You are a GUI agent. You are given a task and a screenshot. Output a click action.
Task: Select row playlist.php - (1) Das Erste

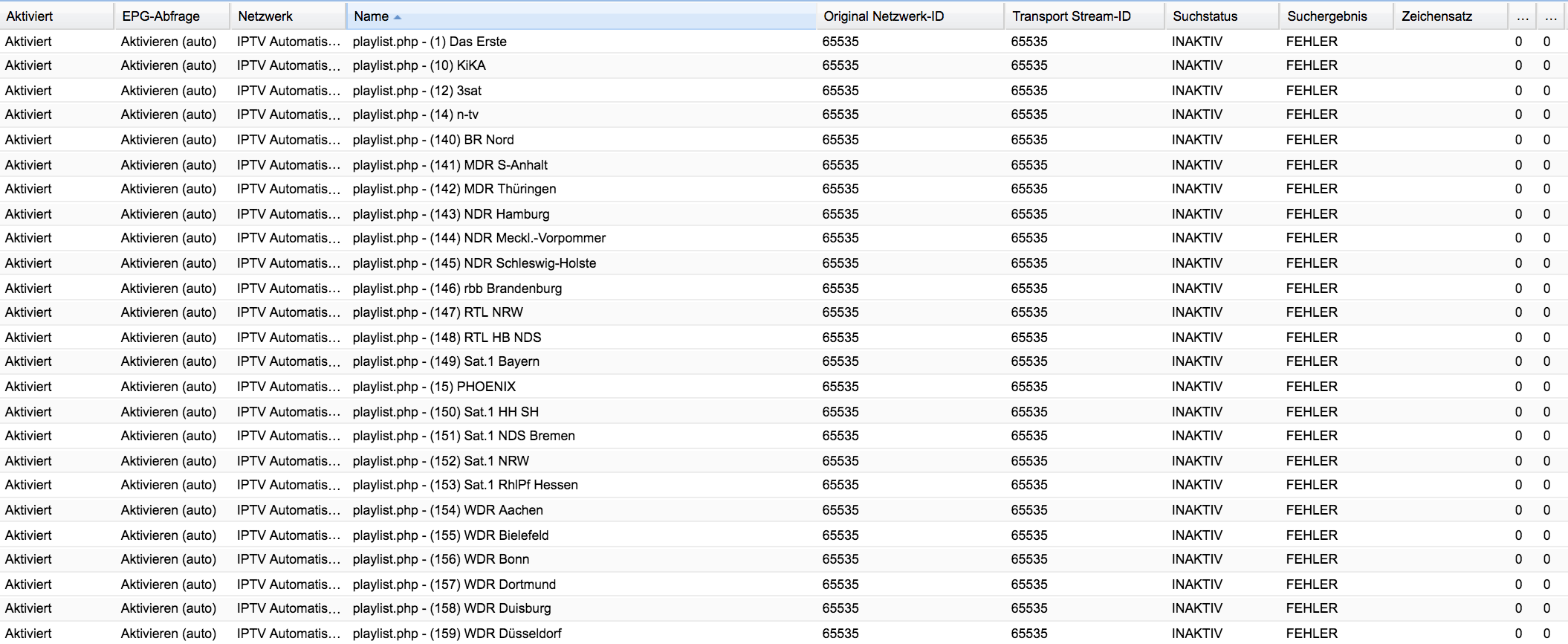pyautogui.click(x=784, y=42)
